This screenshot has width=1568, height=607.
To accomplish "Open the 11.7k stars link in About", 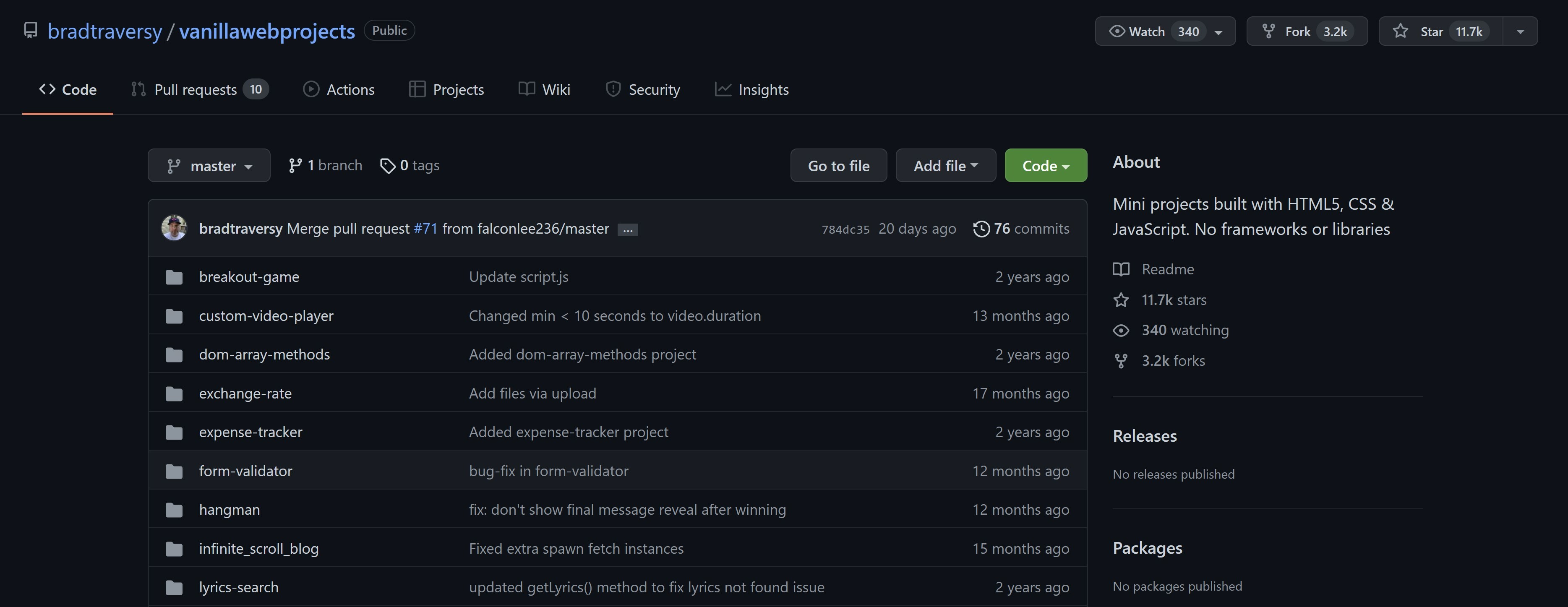I will click(1160, 300).
